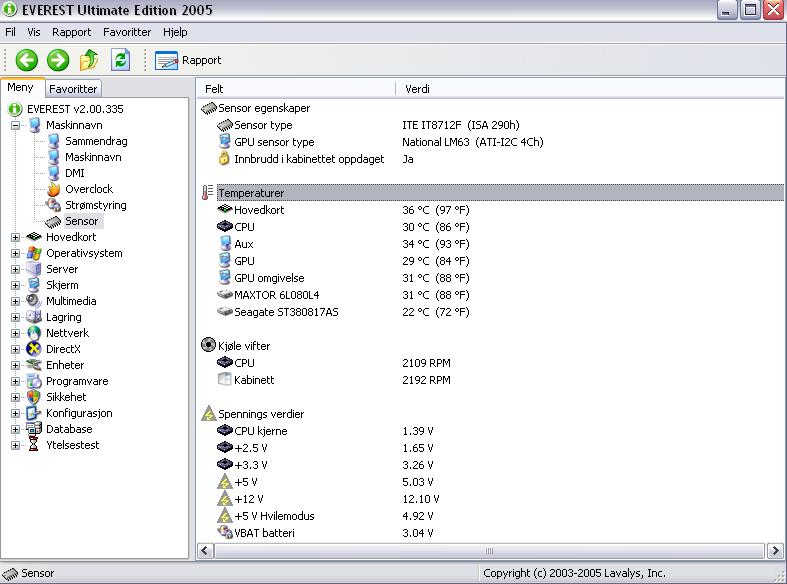Expand the DirectX tree node

tap(16, 349)
